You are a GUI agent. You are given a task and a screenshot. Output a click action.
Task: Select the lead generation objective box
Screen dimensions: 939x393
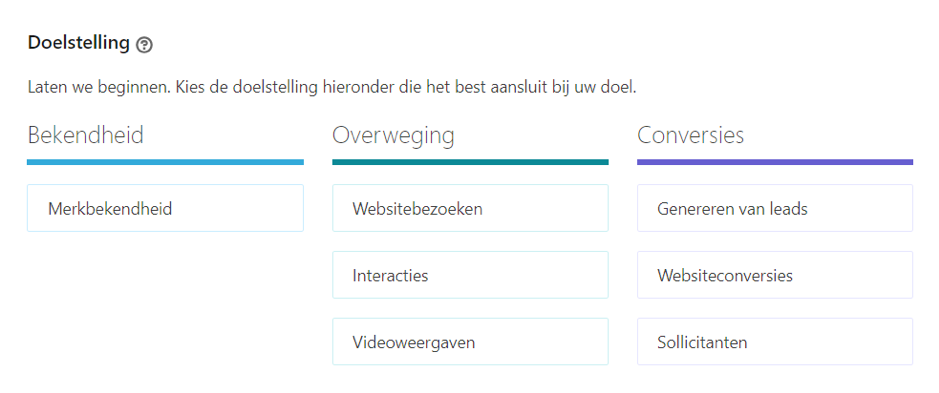775,208
